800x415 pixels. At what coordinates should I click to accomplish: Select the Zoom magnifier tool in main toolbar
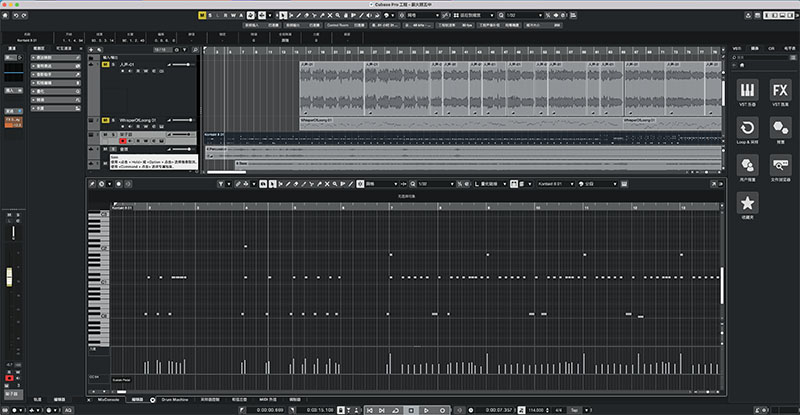pos(338,15)
